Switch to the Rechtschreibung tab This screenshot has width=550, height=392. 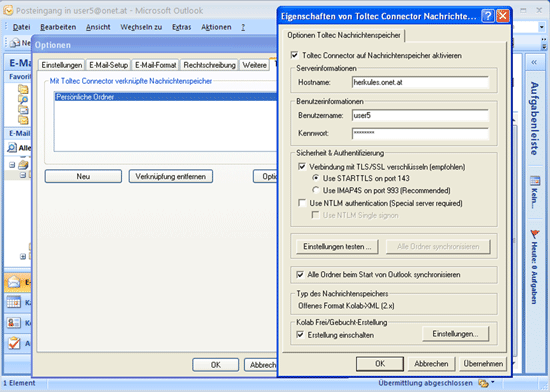pyautogui.click(x=209, y=65)
